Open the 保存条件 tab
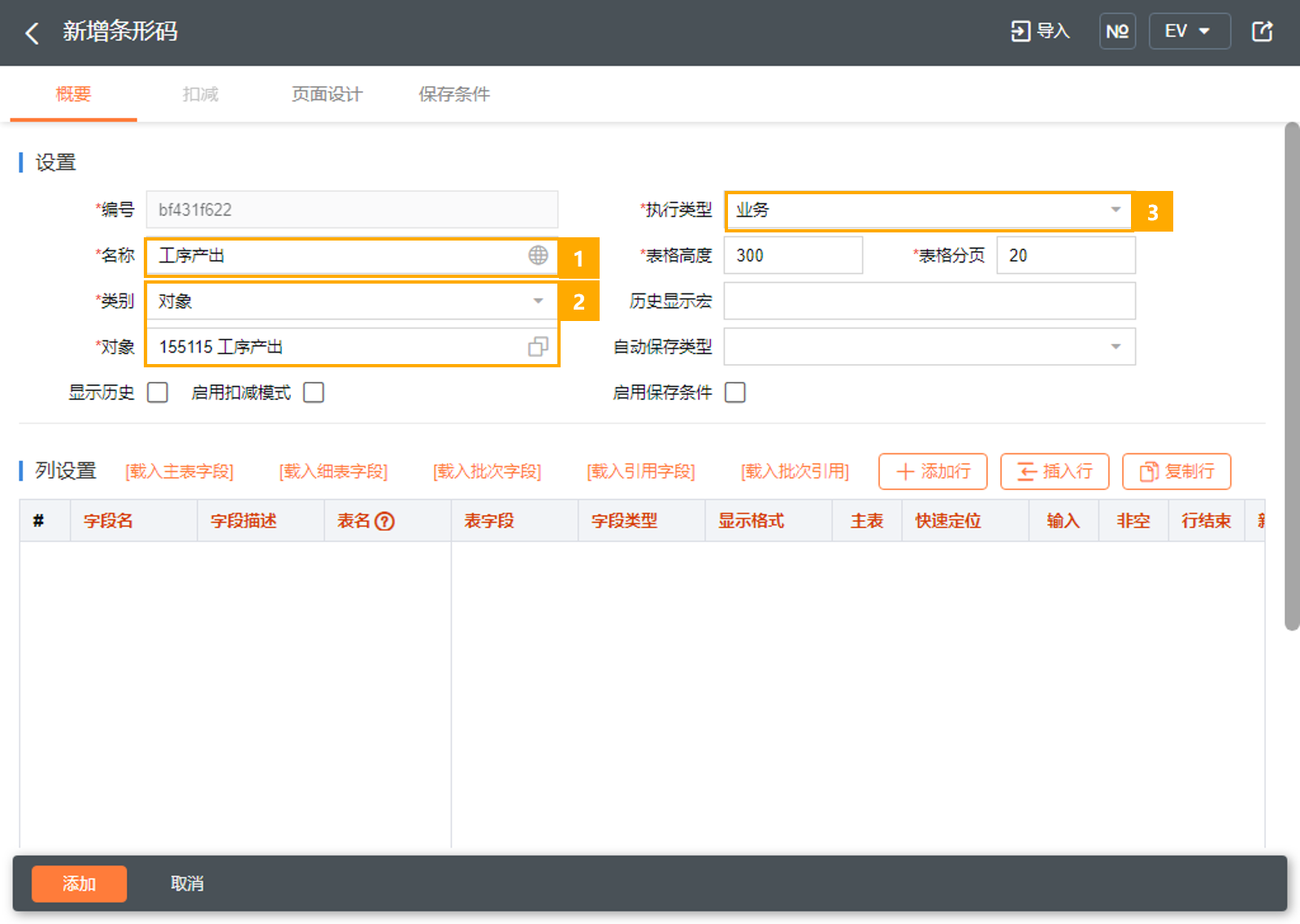Image resolution: width=1300 pixels, height=924 pixels. pyautogui.click(x=454, y=94)
